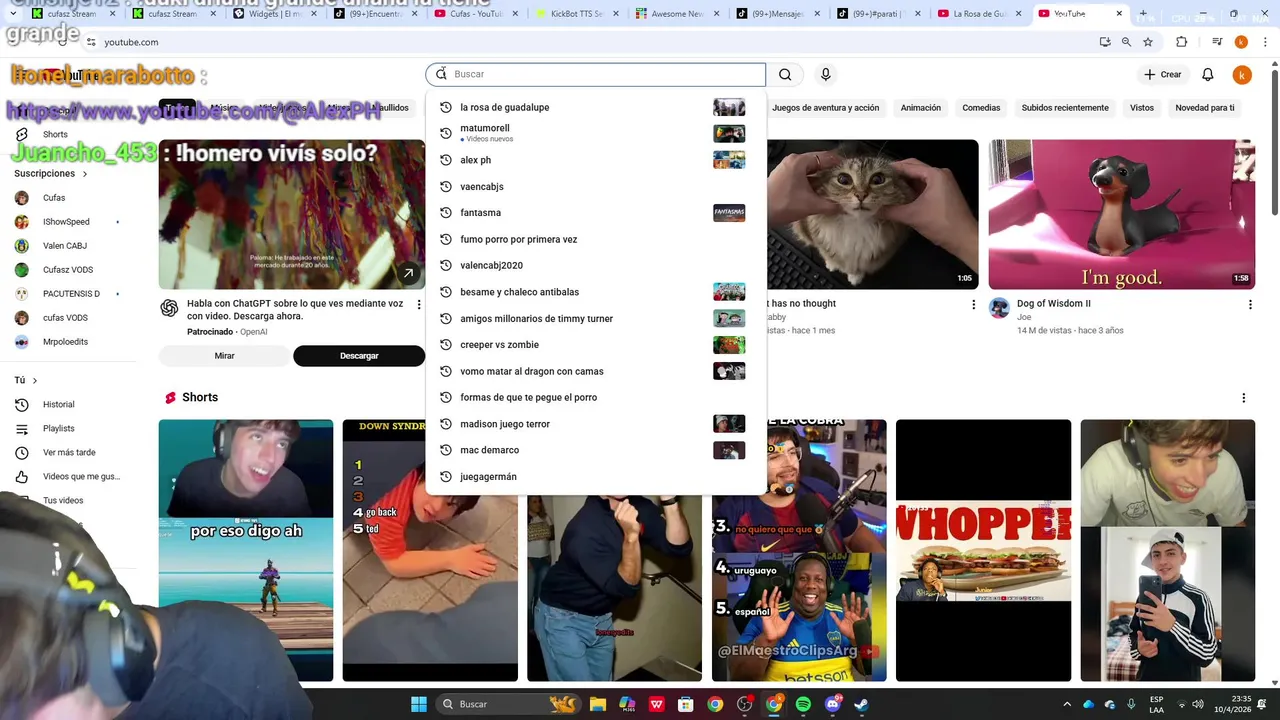Click the Descargar ad button
Screen dimensions: 1280x720
[x=359, y=356]
